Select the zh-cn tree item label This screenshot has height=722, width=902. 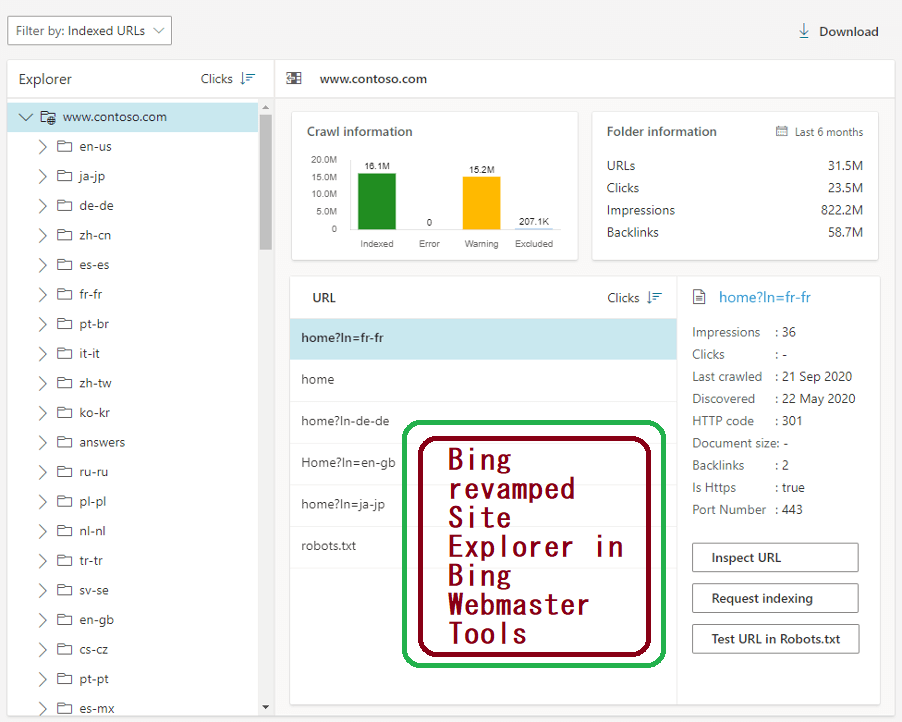click(95, 235)
